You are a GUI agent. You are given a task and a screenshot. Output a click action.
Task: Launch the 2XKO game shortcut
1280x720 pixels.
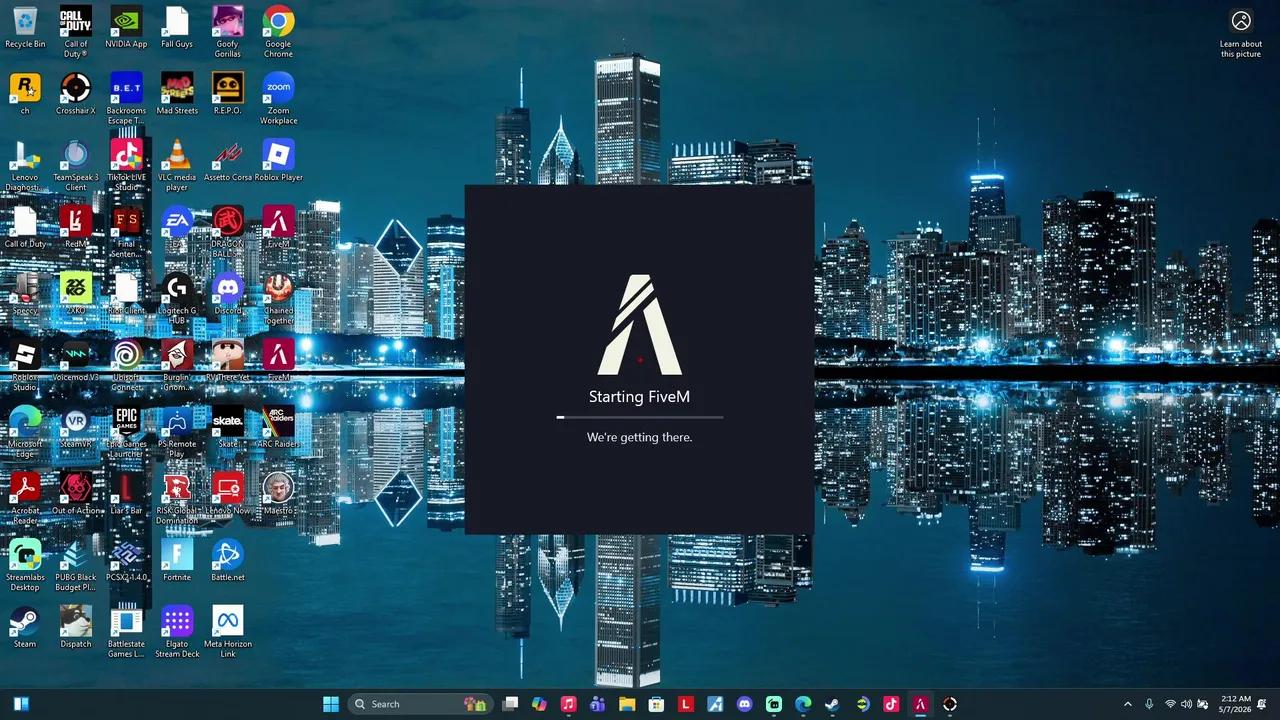pos(76,294)
